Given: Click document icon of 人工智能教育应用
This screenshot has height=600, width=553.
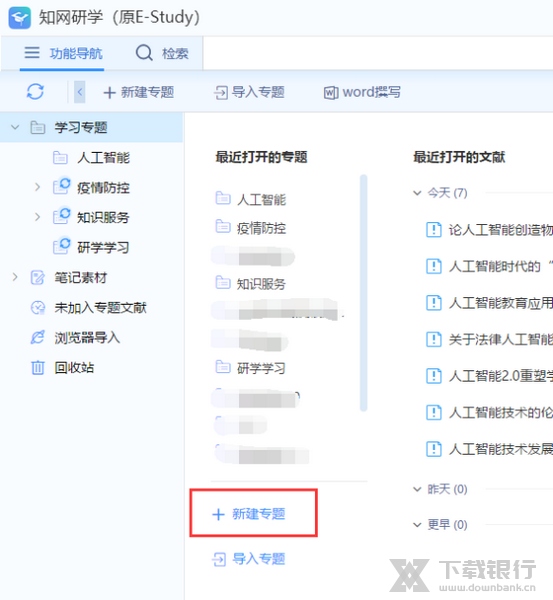Looking at the screenshot, I should [434, 303].
